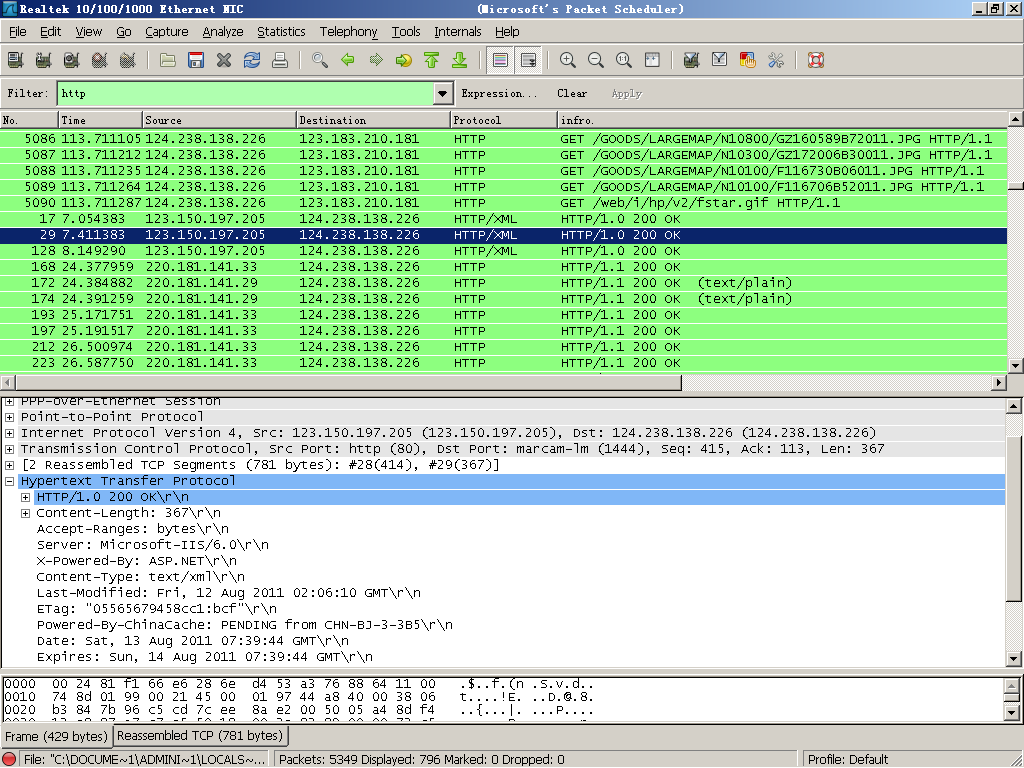
Task: Jump to first packet icon
Action: pyautogui.click(x=432, y=60)
